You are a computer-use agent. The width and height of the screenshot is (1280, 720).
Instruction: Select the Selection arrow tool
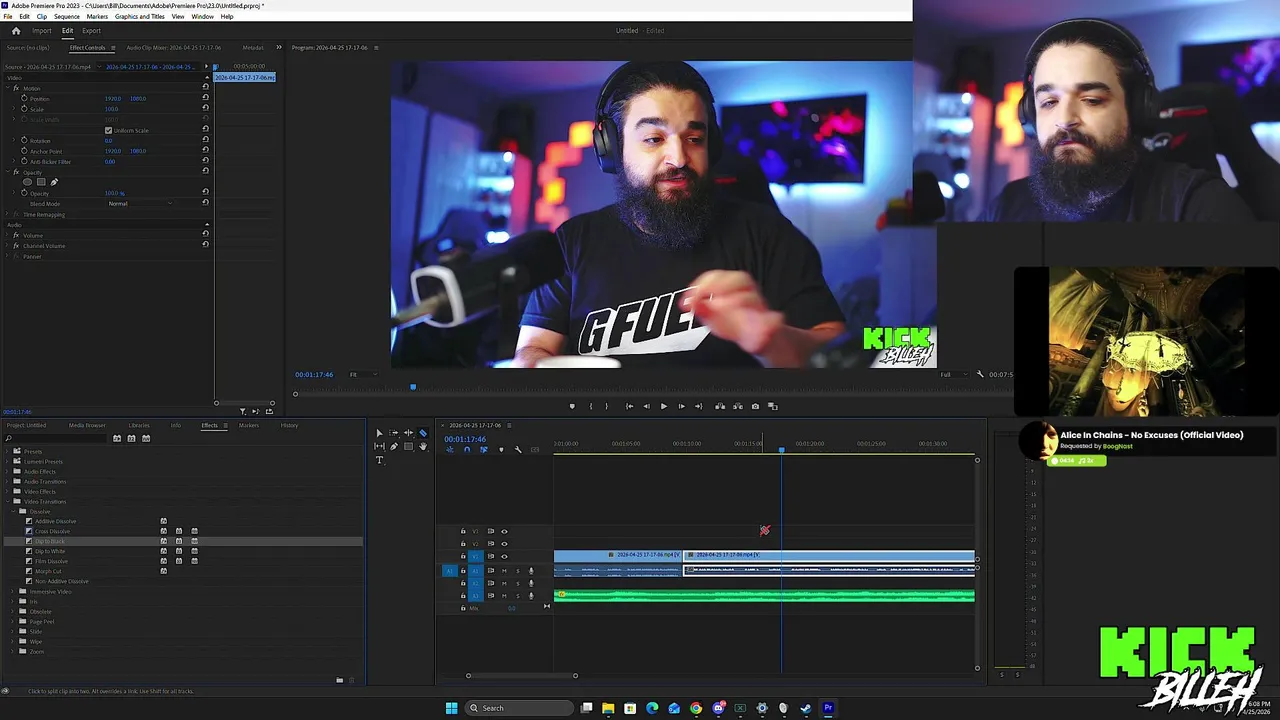(x=379, y=433)
